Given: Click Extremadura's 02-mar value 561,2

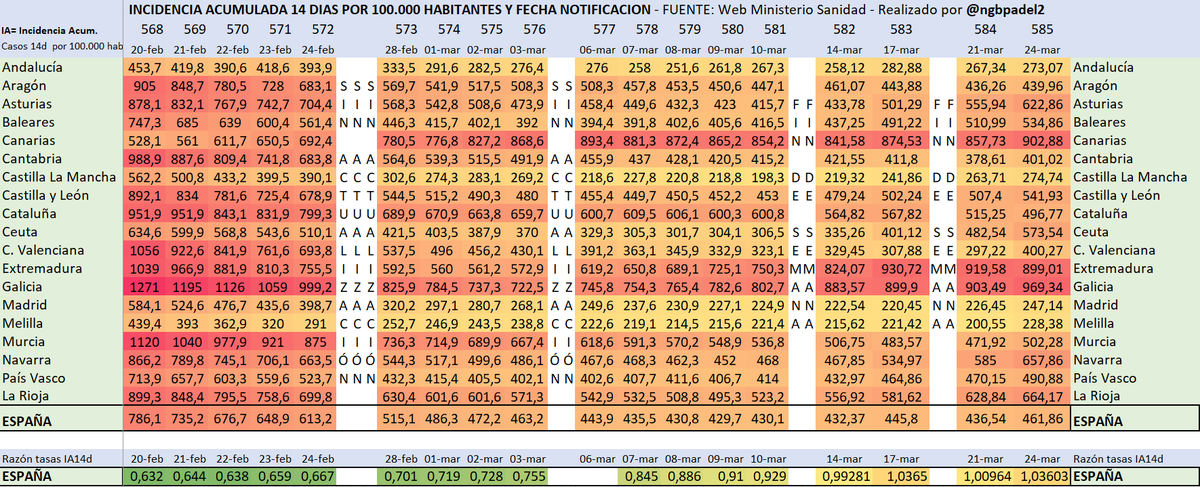Looking at the screenshot, I should (483, 269).
